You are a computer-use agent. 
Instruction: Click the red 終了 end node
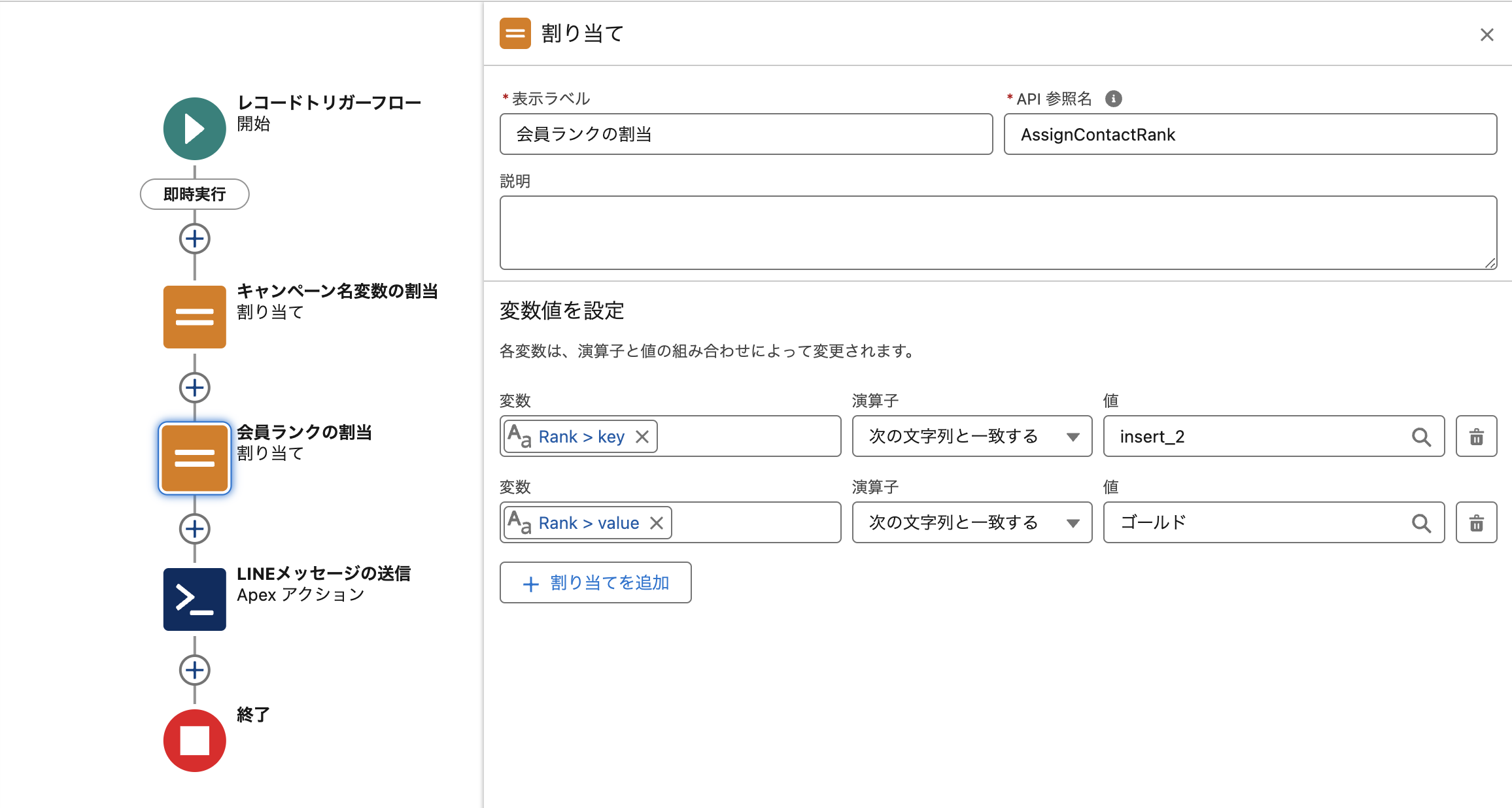click(194, 741)
